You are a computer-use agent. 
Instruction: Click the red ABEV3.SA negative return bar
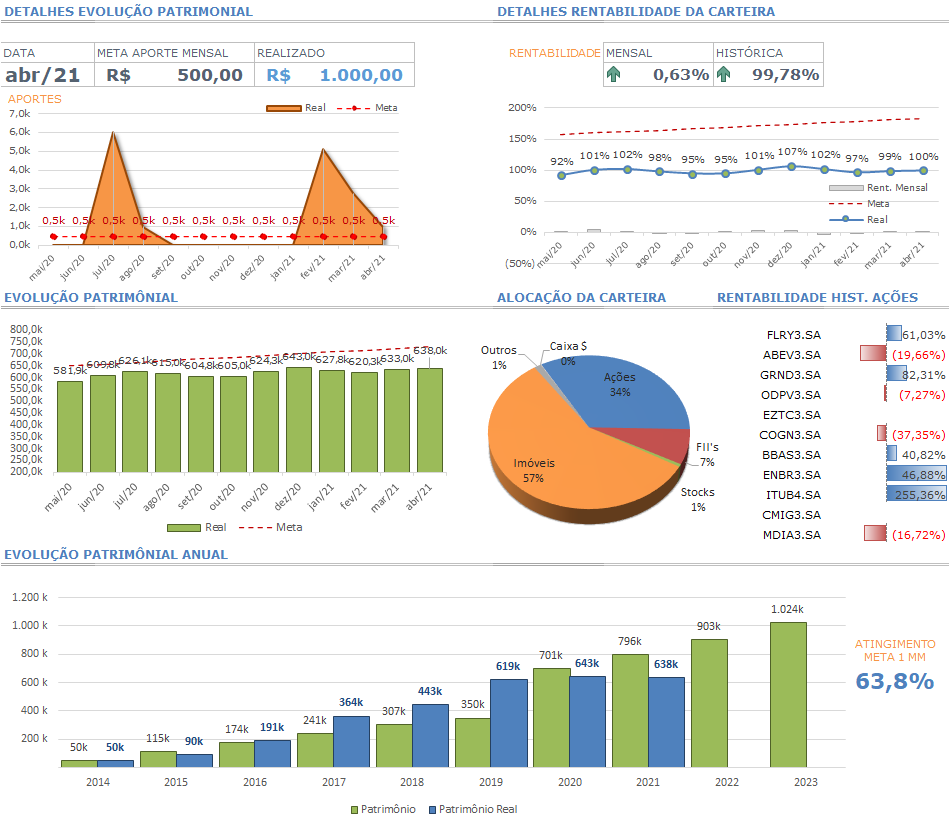tap(873, 353)
